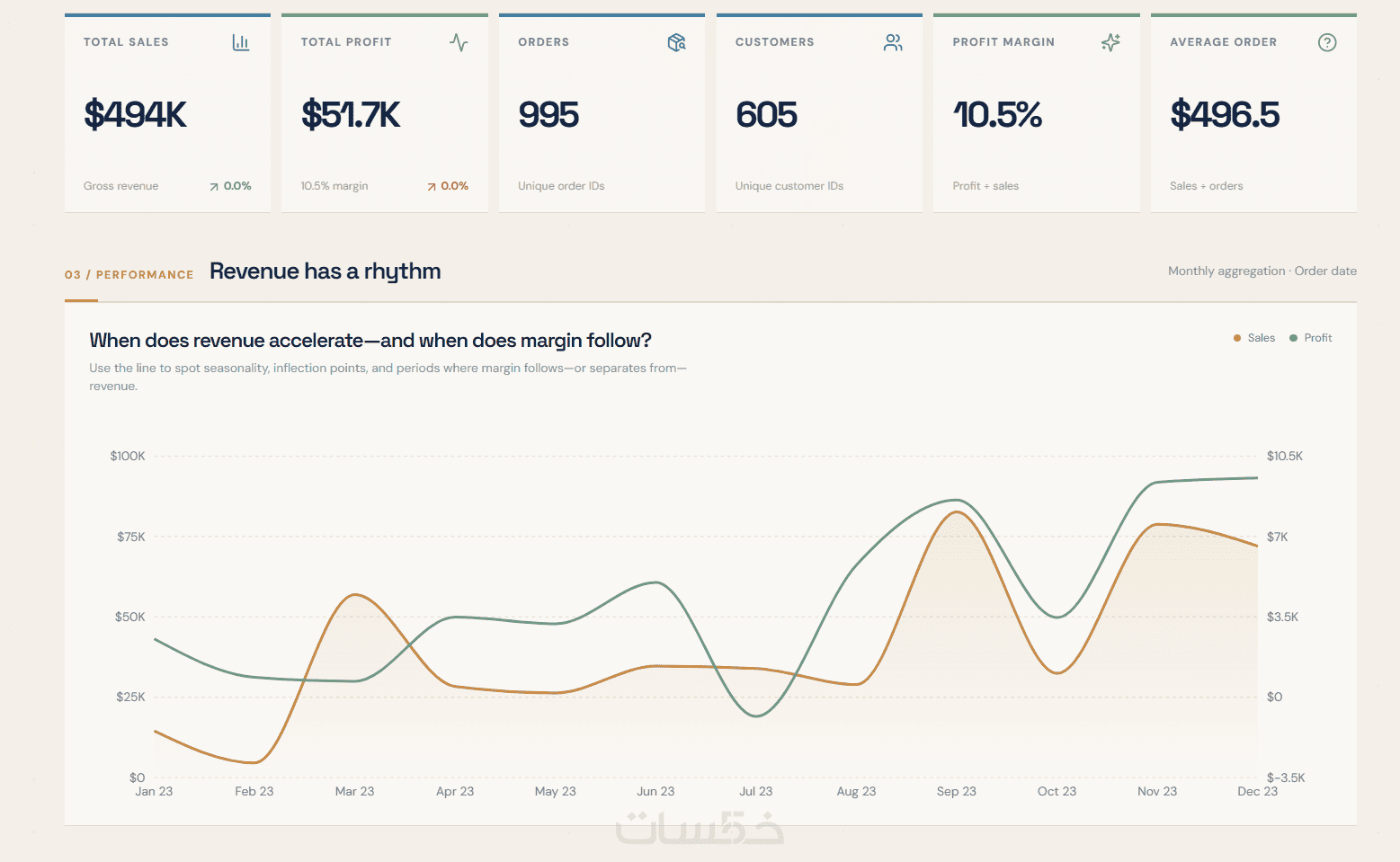
Task: Click the Jul 23 month label
Action: (x=756, y=791)
